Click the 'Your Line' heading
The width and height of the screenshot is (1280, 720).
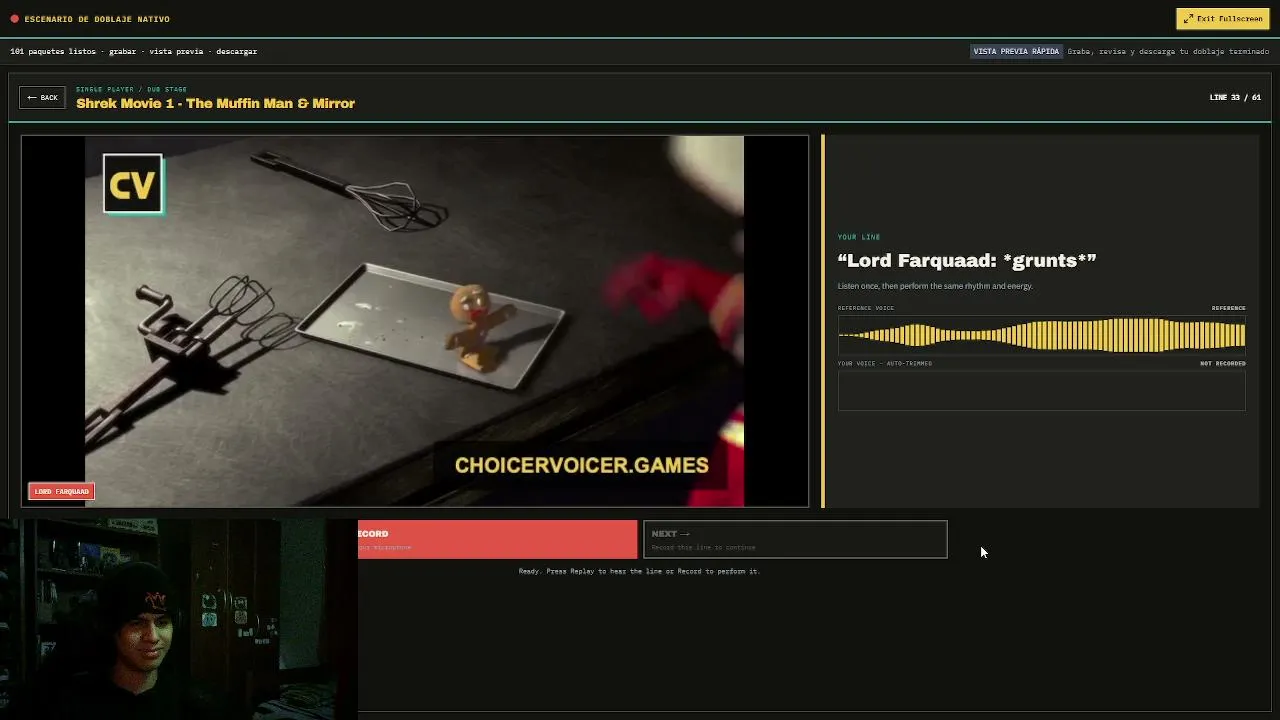(x=859, y=237)
